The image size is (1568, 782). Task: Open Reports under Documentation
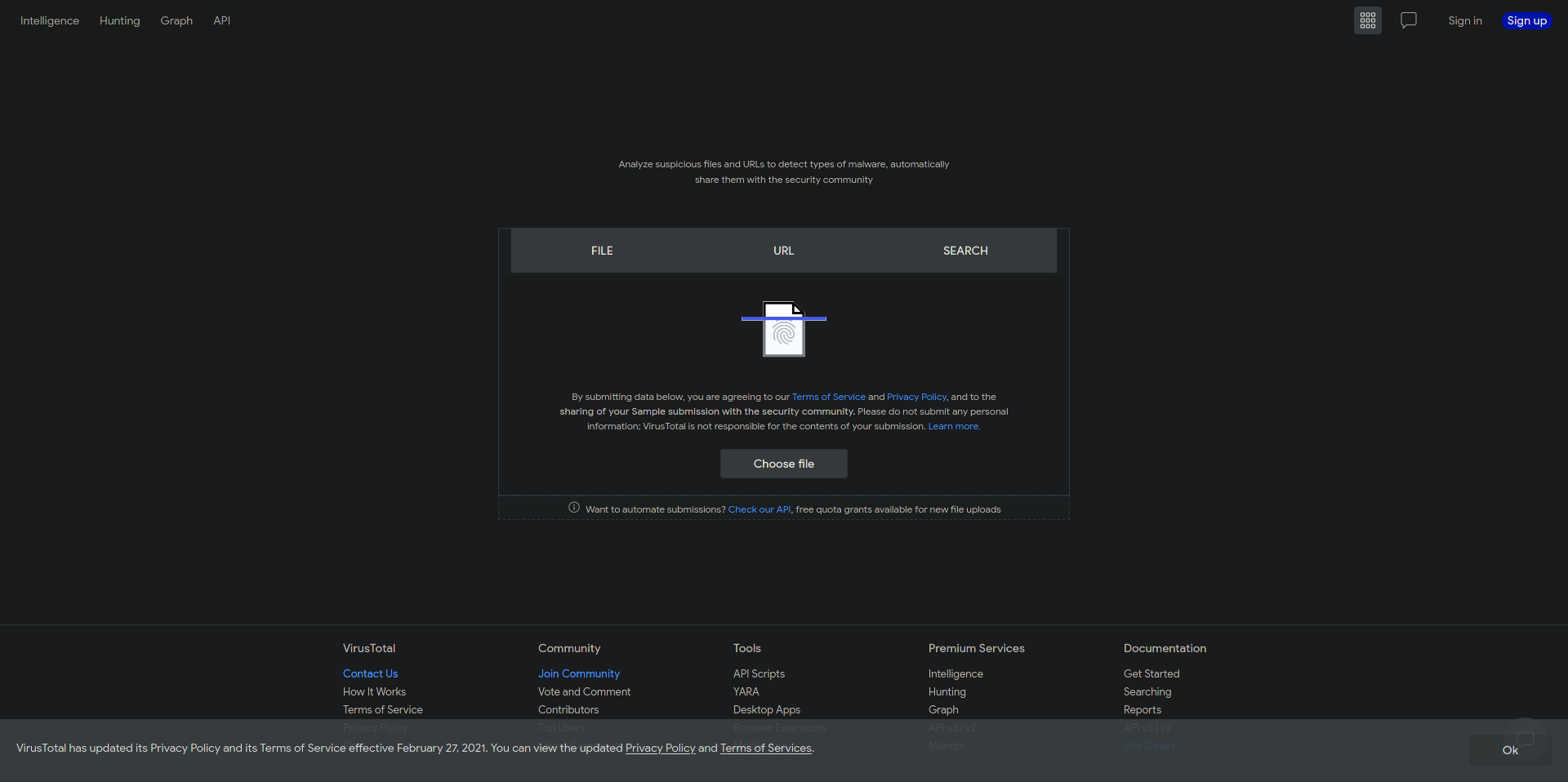click(x=1143, y=709)
